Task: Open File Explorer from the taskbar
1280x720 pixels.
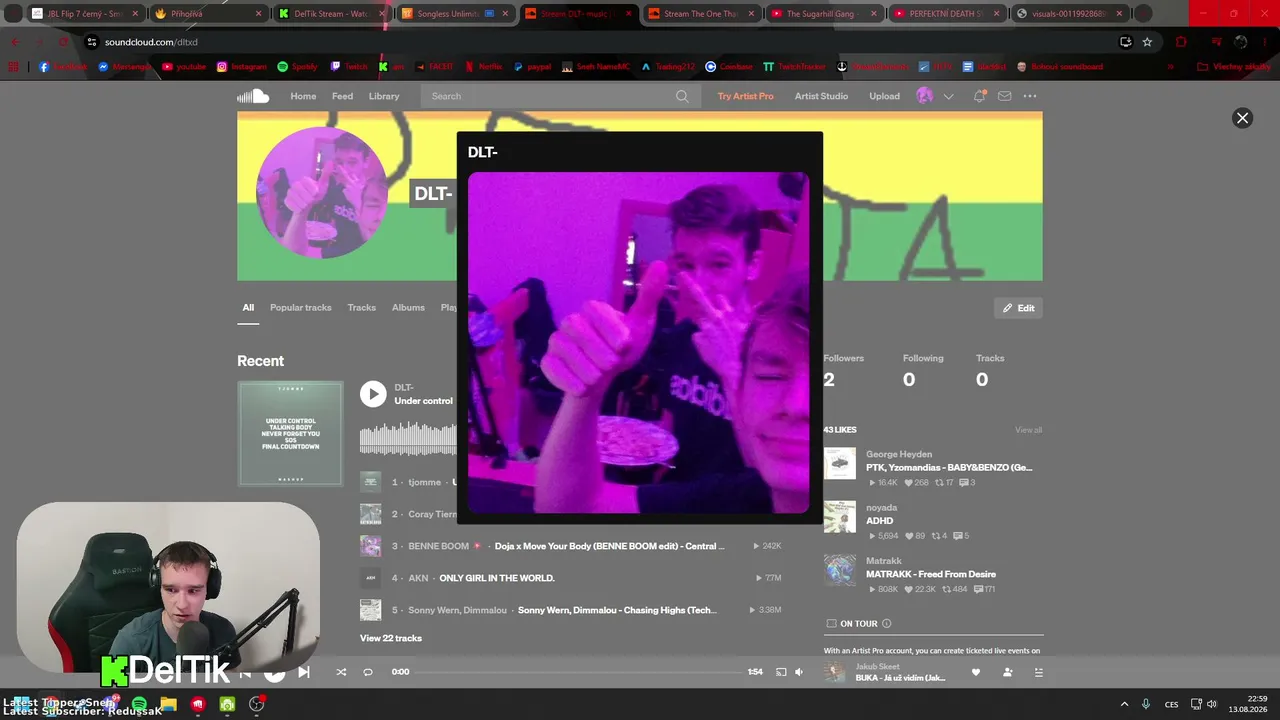Action: click(169, 704)
